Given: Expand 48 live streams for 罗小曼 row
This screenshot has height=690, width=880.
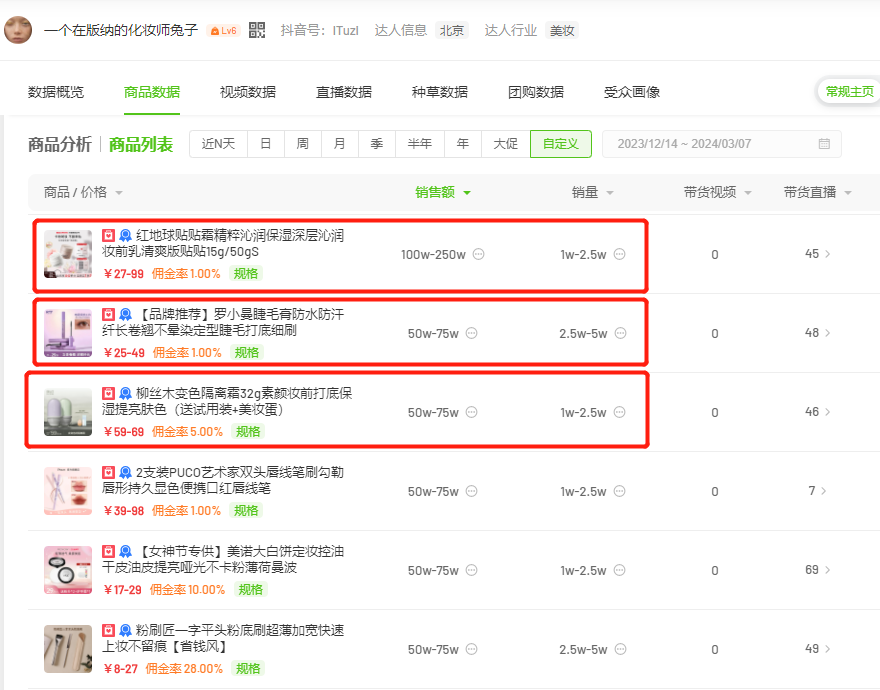Looking at the screenshot, I should click(817, 333).
